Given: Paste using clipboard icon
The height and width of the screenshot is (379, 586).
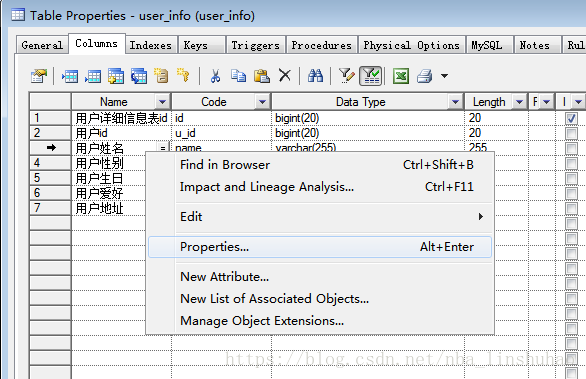Looking at the screenshot, I should tap(262, 76).
